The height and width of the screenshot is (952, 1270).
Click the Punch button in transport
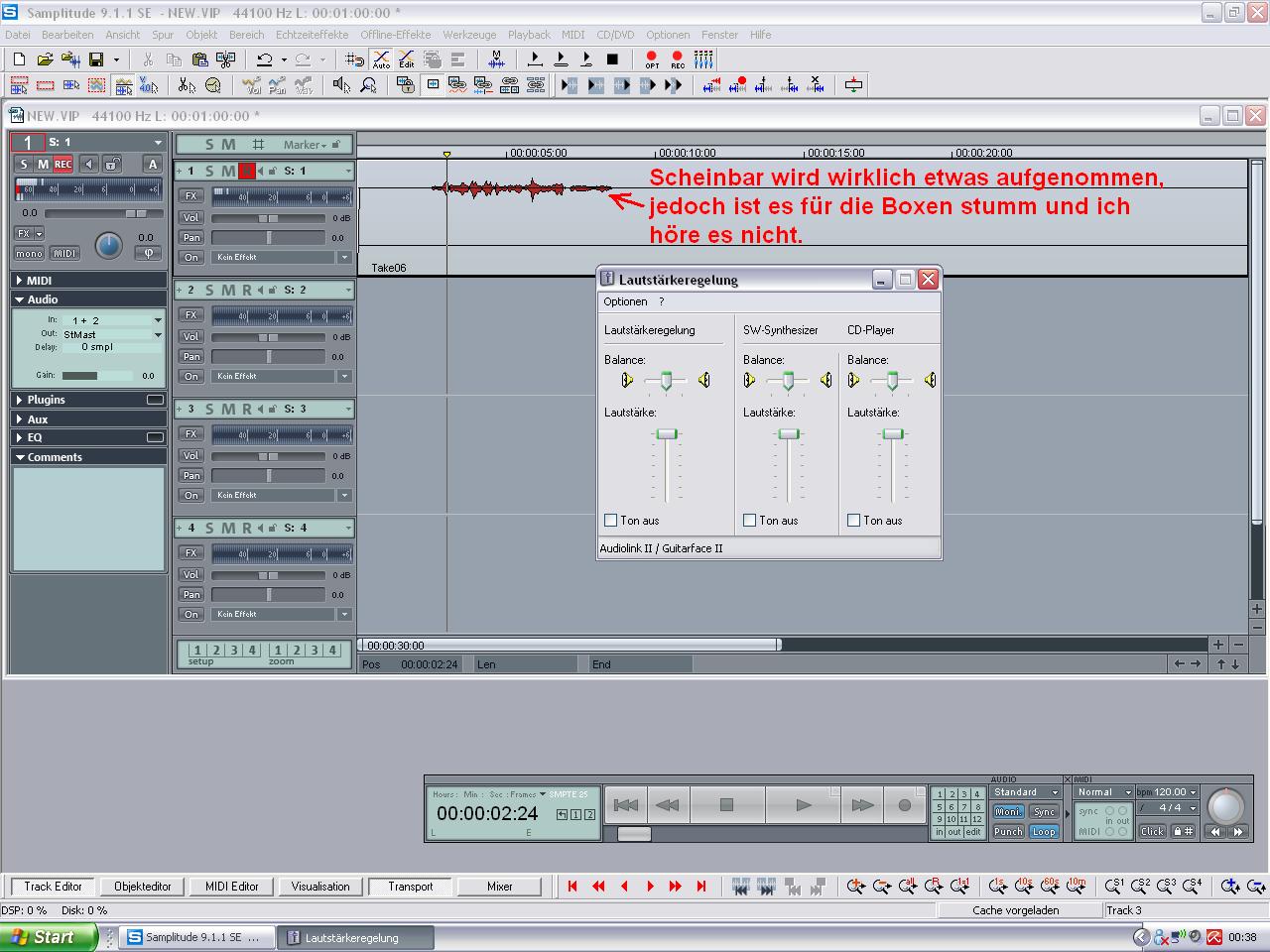point(1008,832)
